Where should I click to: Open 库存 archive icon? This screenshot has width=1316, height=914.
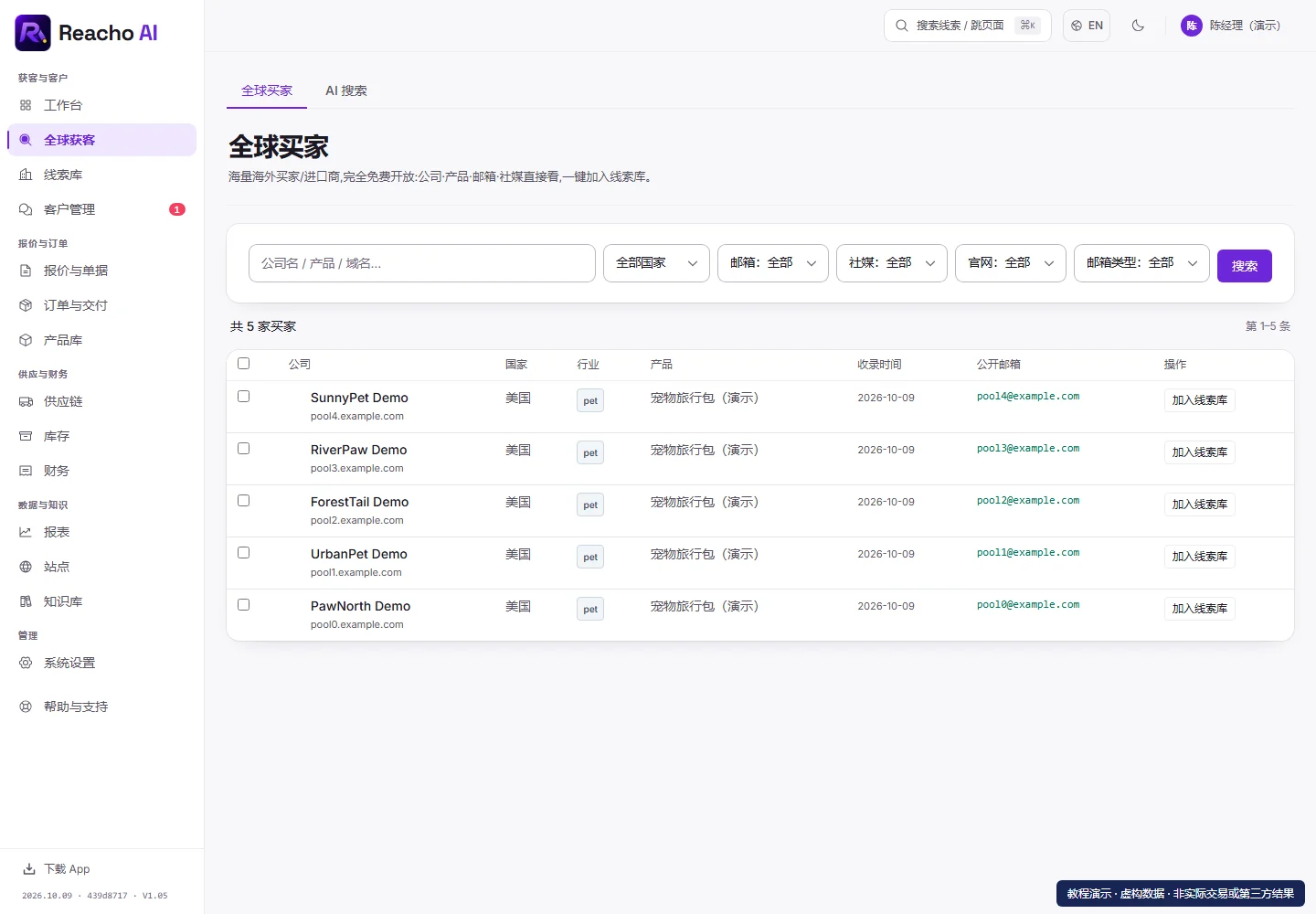point(26,436)
